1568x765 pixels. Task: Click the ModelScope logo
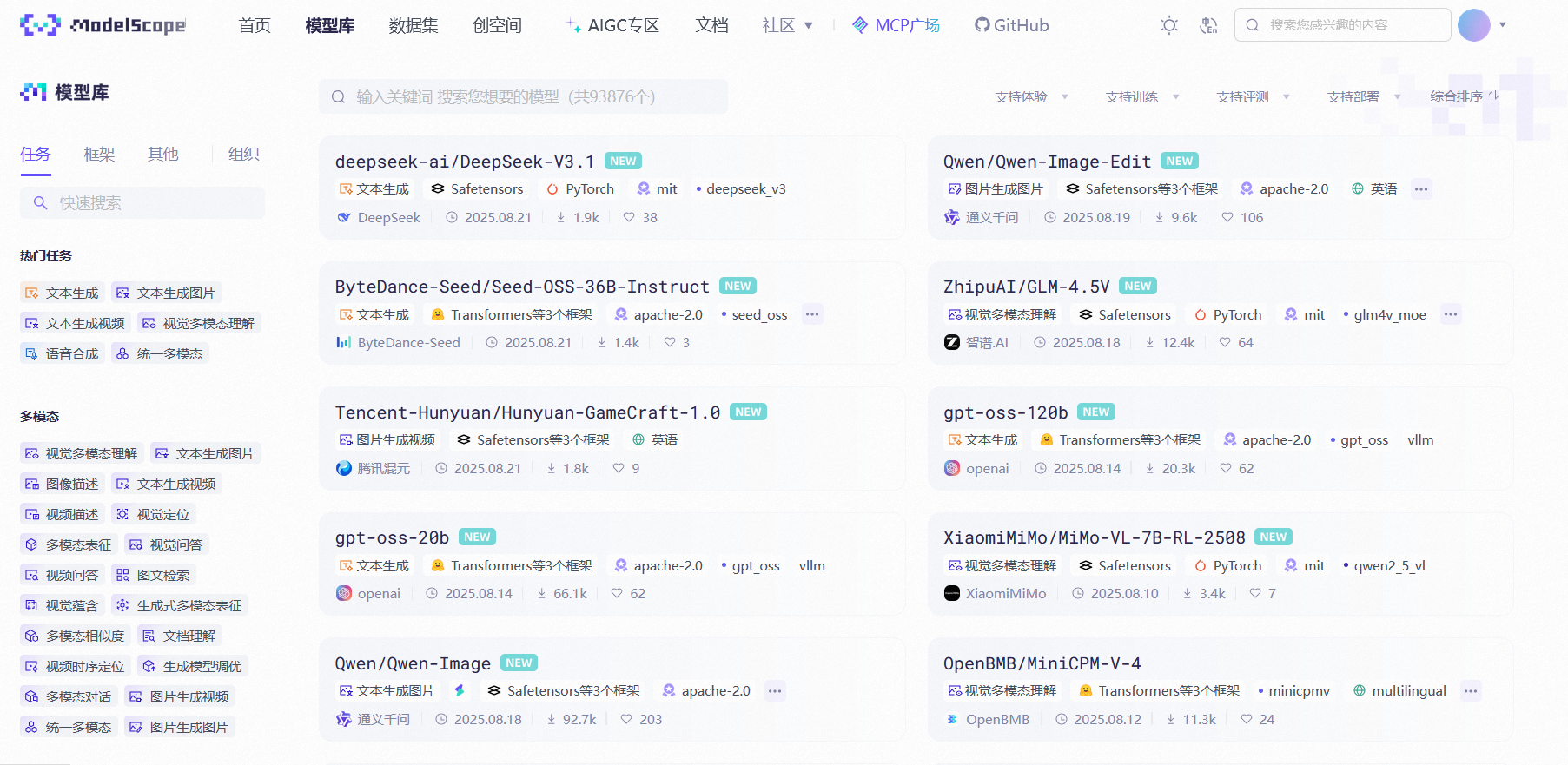point(103,25)
